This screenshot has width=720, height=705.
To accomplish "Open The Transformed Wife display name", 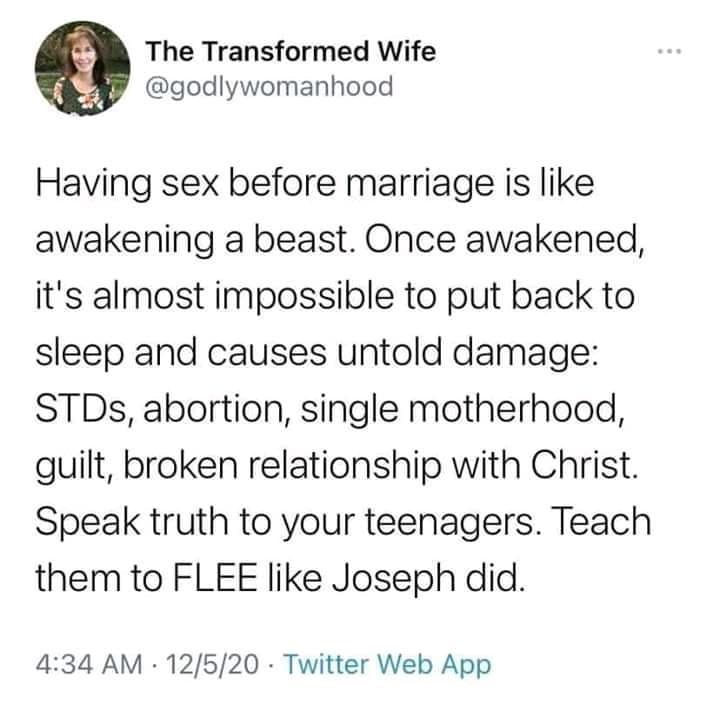I will [x=291, y=51].
